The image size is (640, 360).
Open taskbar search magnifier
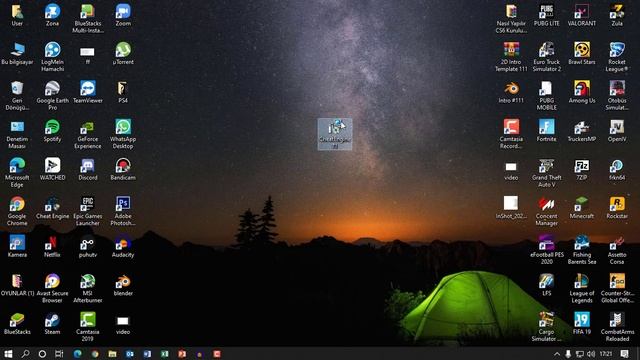point(25,353)
